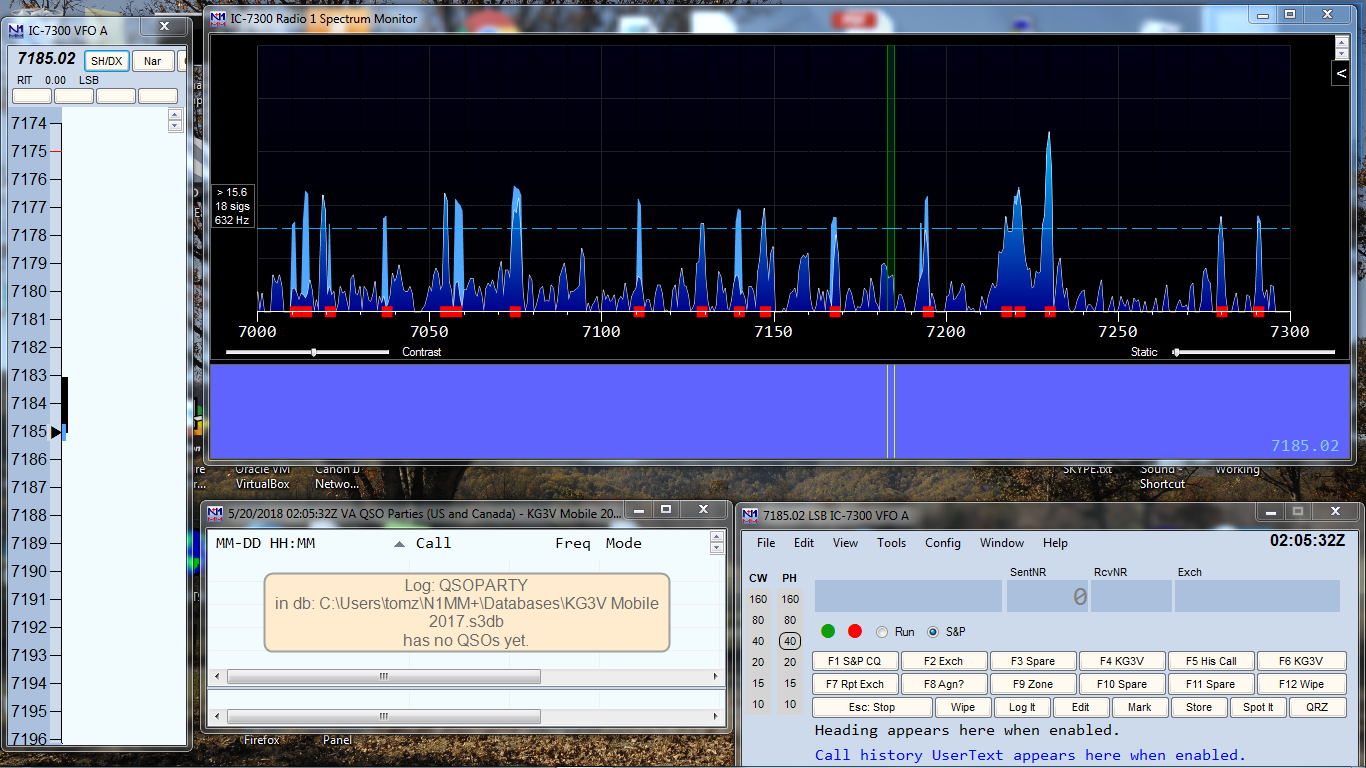This screenshot has height=768, width=1366.
Task: Open the Config menu
Action: (x=944, y=543)
